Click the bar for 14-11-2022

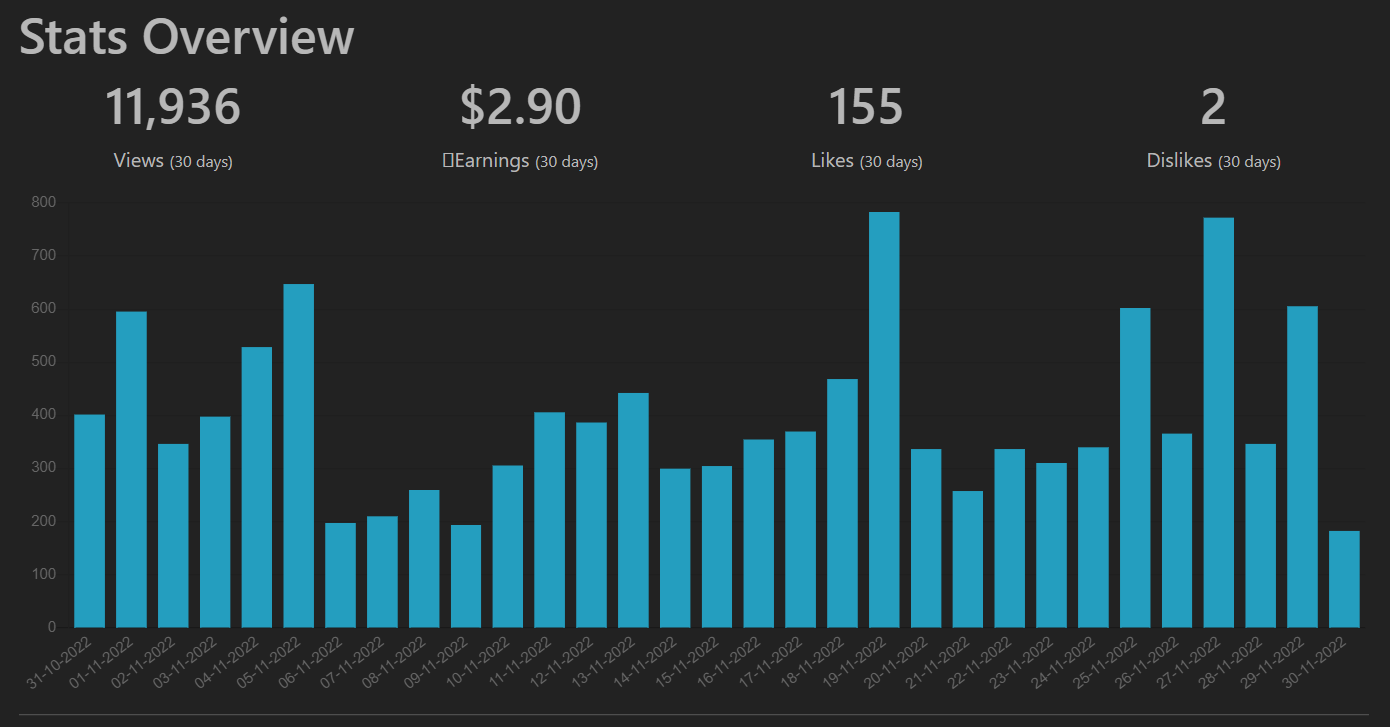click(675, 548)
